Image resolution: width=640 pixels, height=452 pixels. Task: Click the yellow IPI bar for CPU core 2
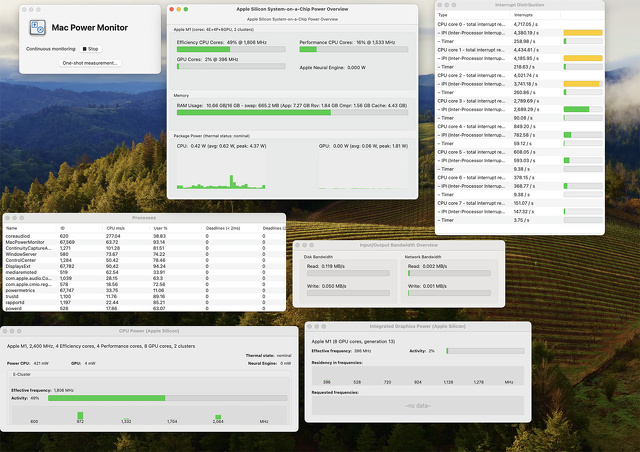click(582, 84)
